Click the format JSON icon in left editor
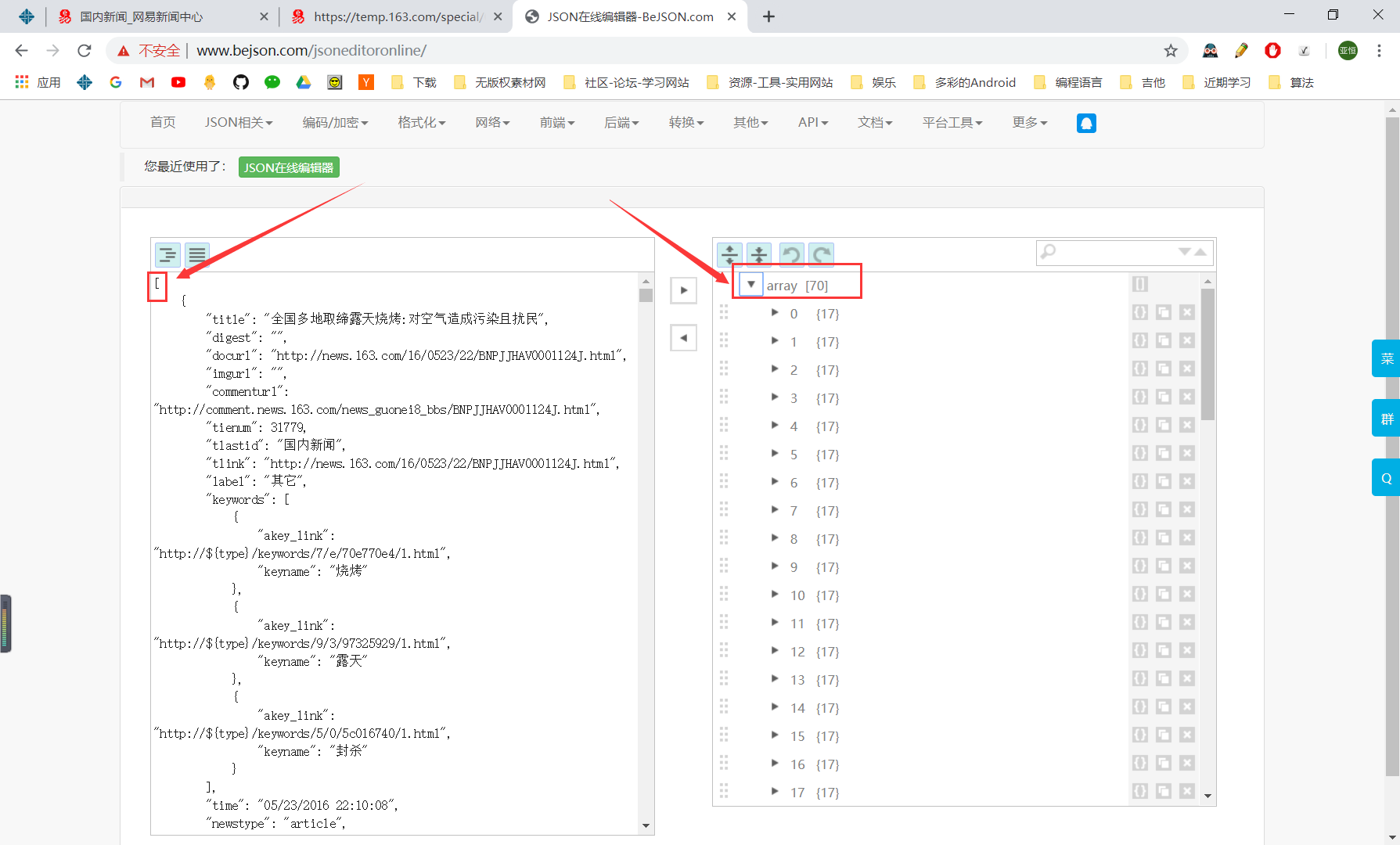 [167, 254]
